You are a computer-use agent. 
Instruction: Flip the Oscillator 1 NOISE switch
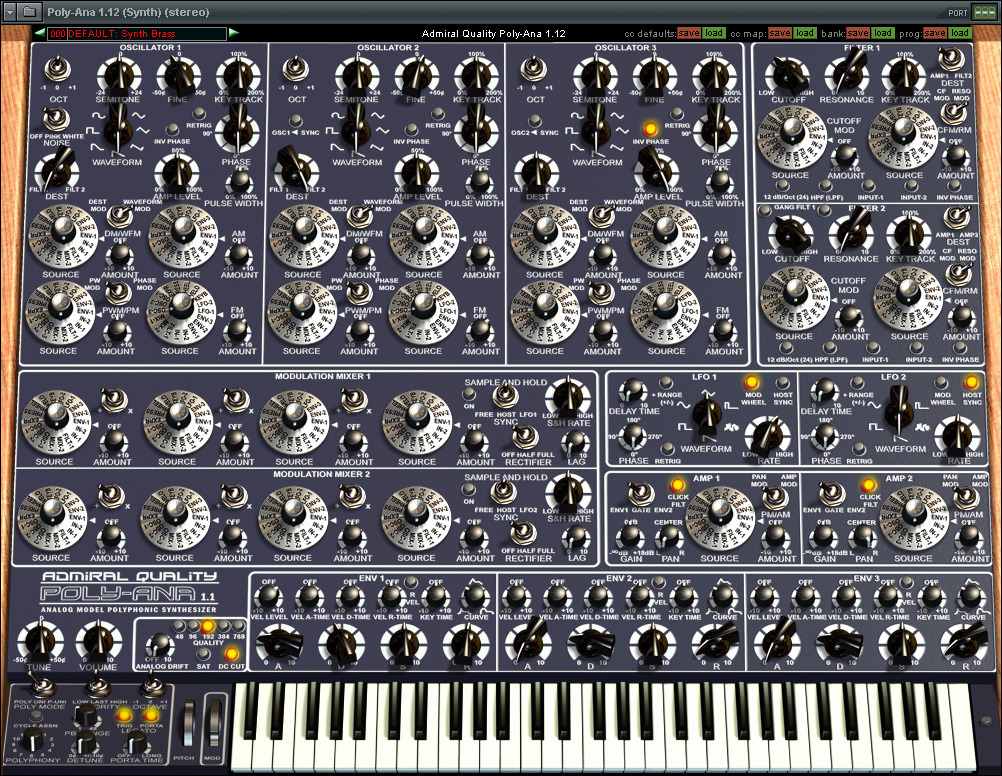click(x=56, y=119)
